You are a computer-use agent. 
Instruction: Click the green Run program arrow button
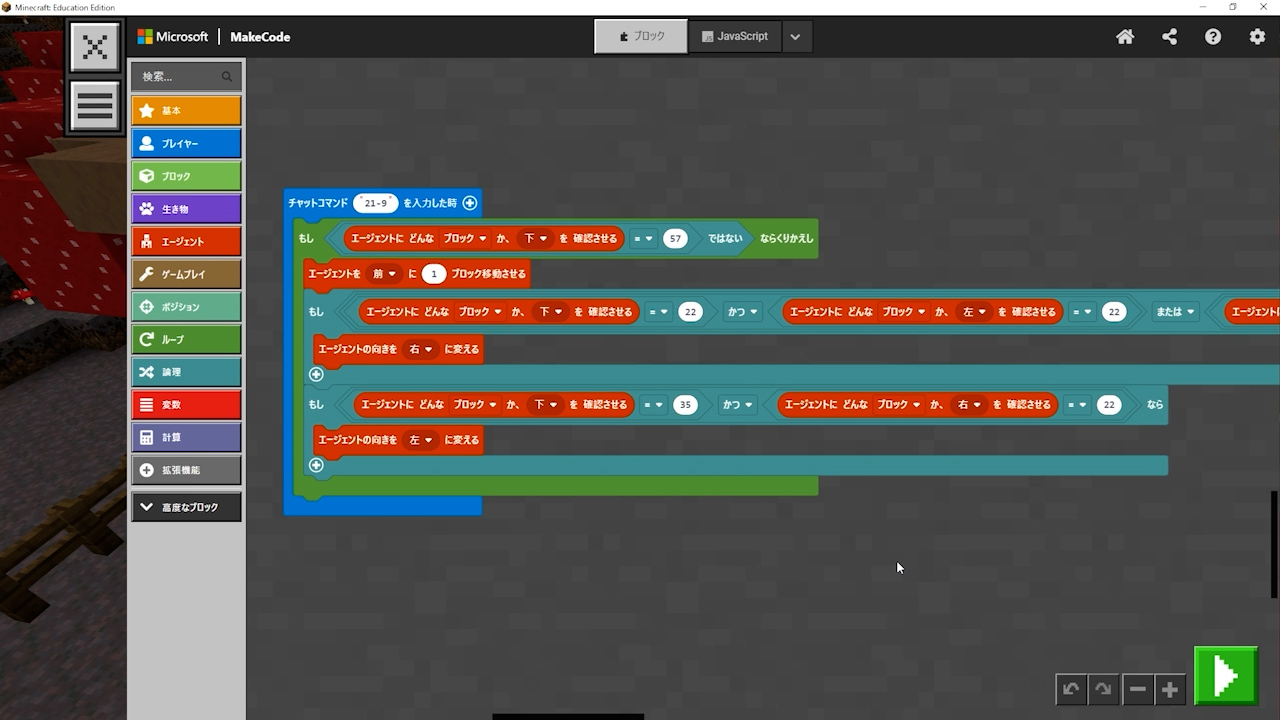pyautogui.click(x=1225, y=677)
